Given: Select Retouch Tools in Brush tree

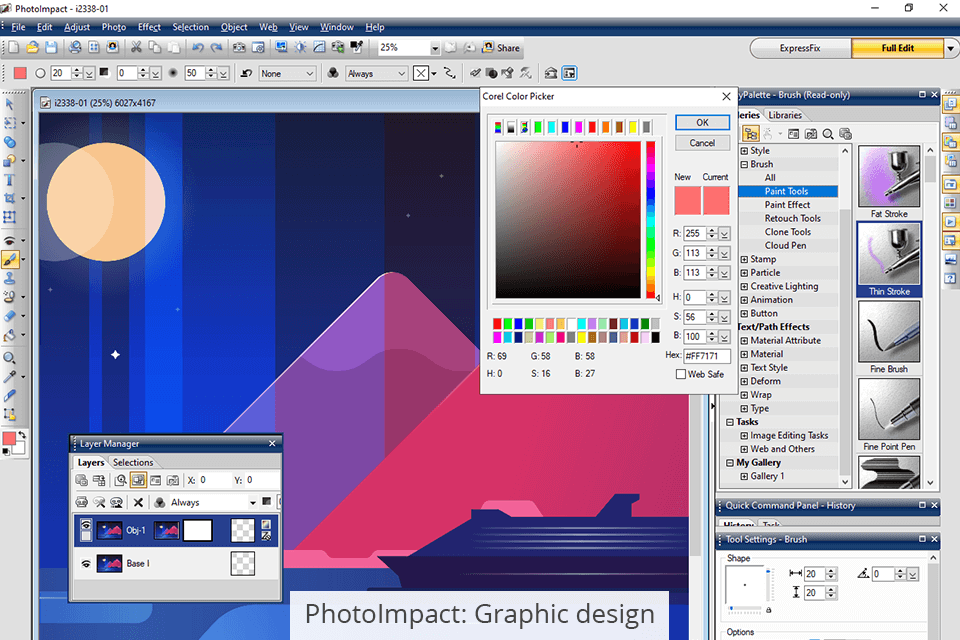Looking at the screenshot, I should pyautogui.click(x=792, y=218).
